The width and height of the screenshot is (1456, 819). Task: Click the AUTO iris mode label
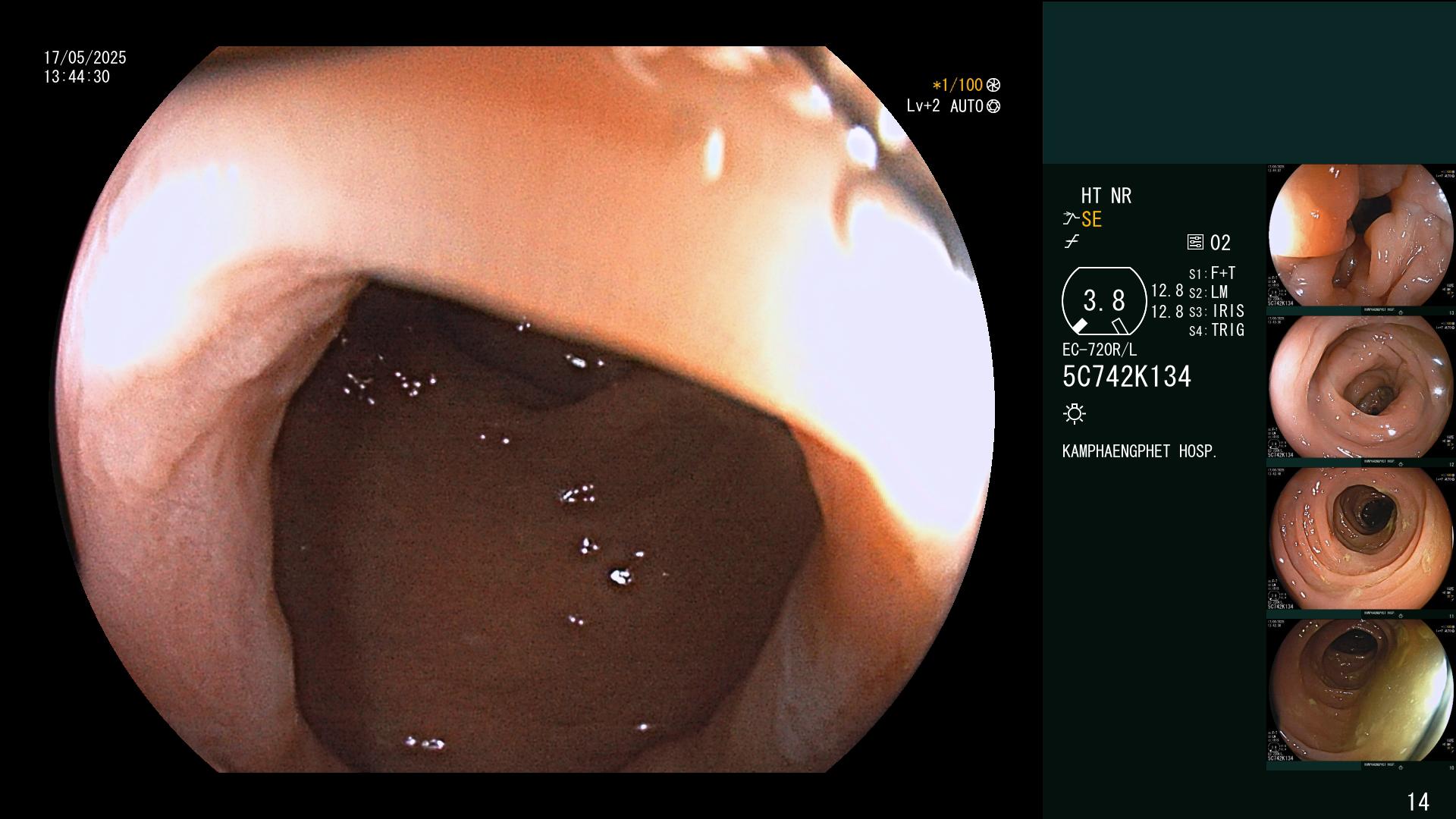[x=966, y=107]
